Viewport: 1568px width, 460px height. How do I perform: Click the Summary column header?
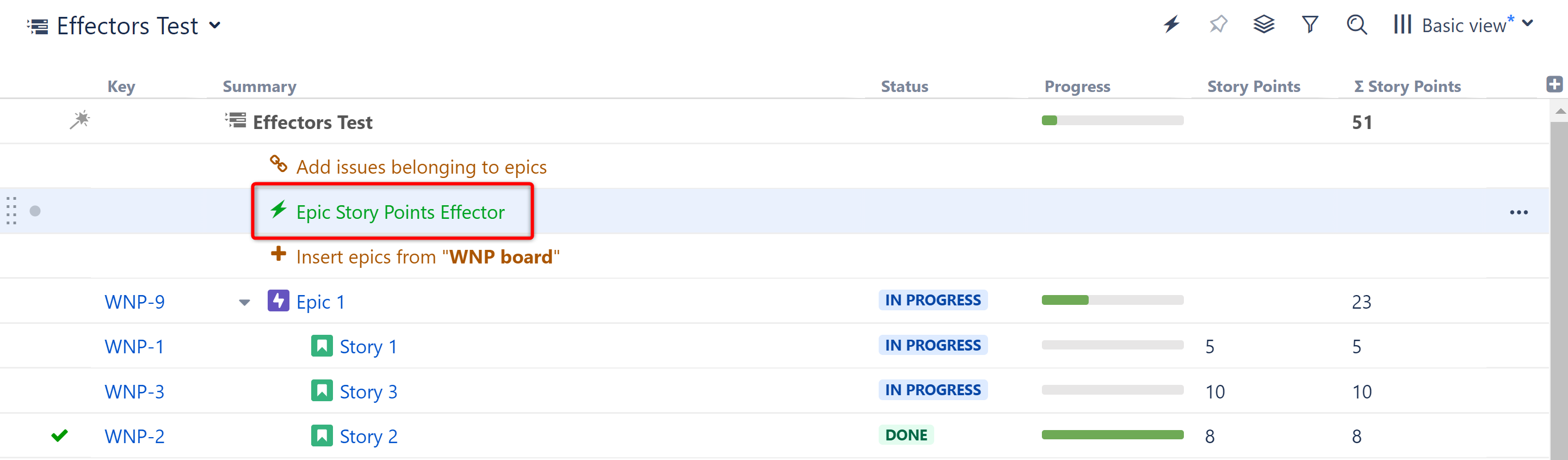coord(260,87)
